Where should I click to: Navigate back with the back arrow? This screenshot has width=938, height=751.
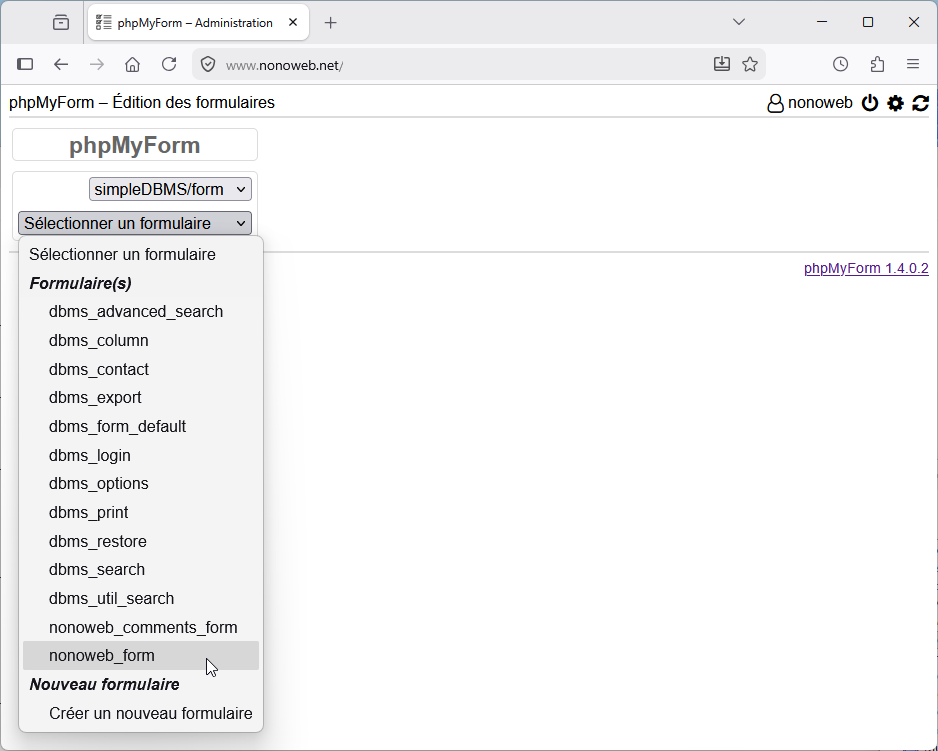coord(61,64)
